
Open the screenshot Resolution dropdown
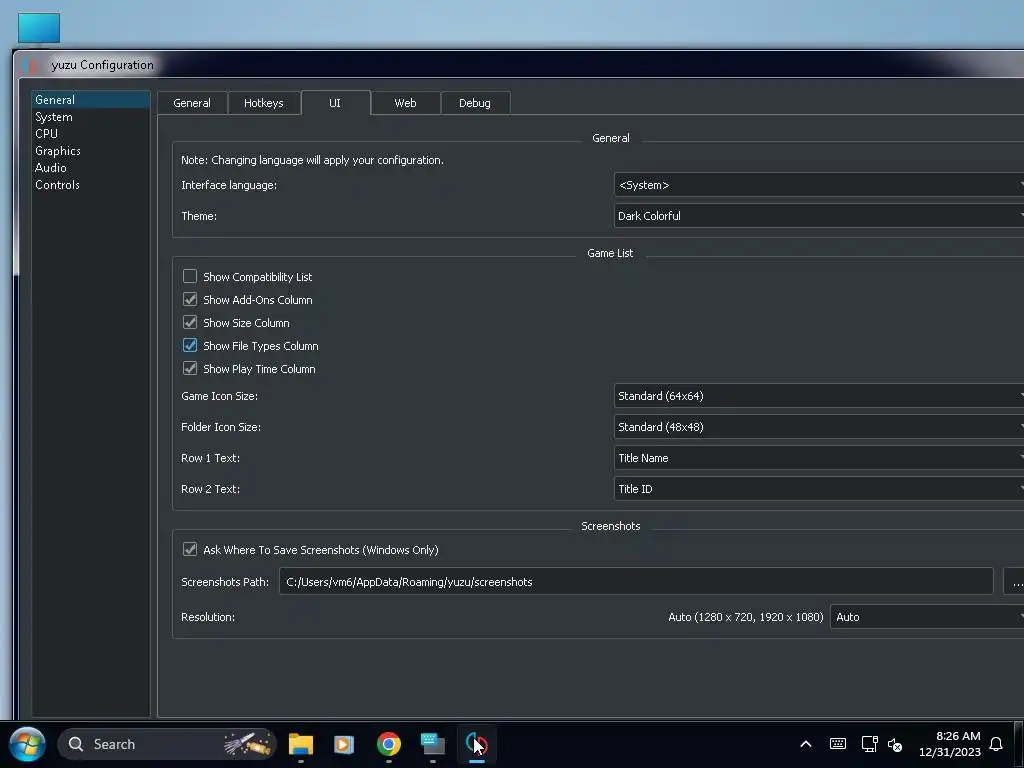[x=927, y=616]
